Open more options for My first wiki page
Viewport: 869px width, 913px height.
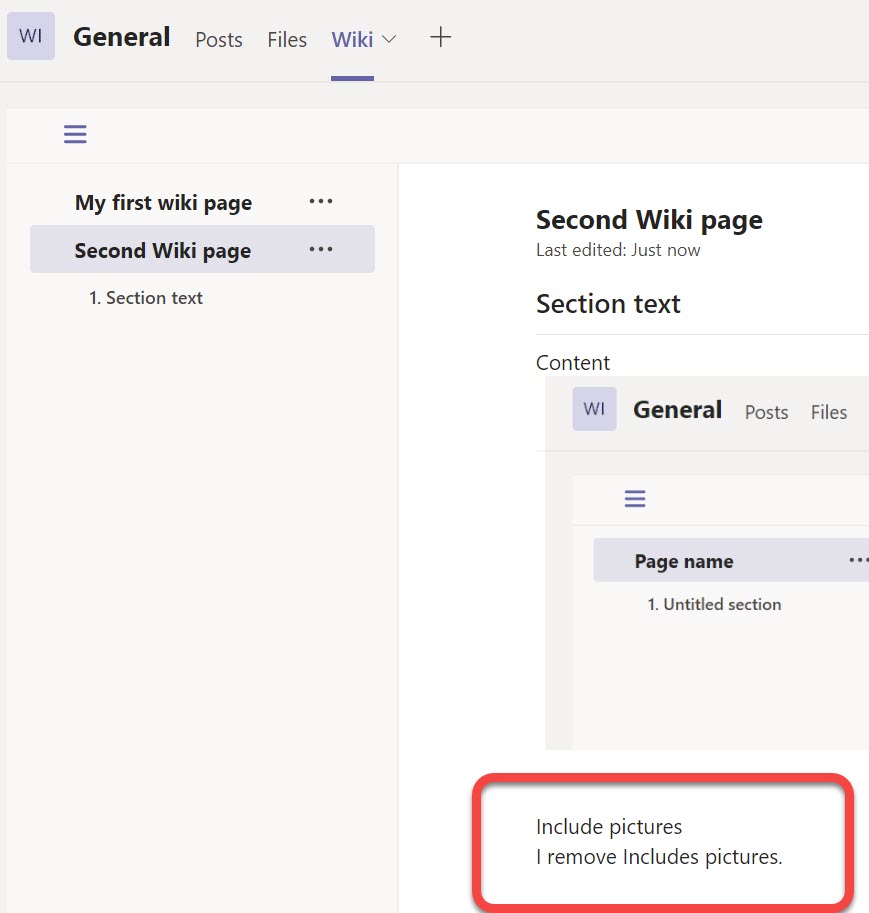[321, 202]
